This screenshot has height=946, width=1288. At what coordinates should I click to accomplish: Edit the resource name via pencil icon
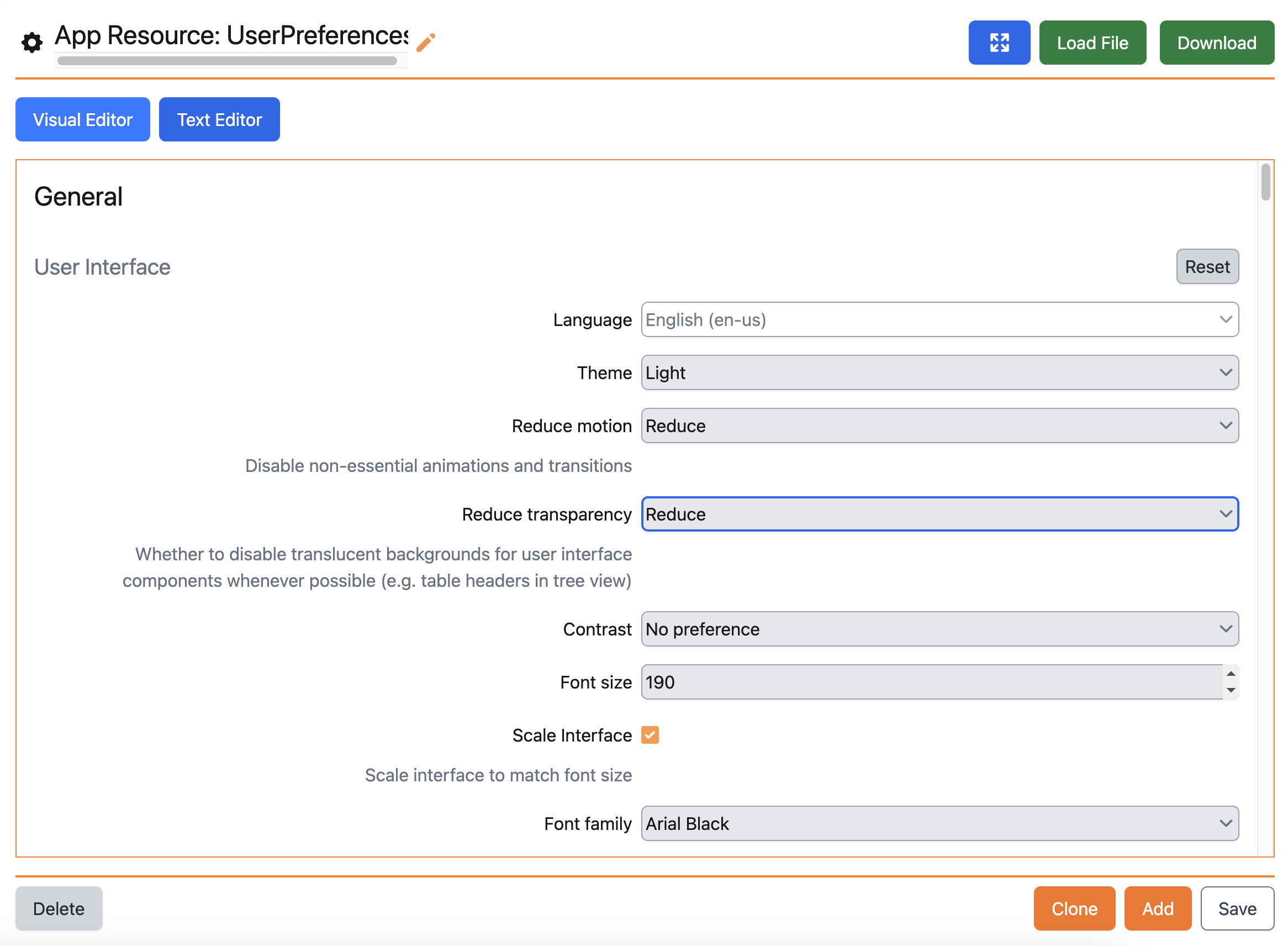pos(425,42)
